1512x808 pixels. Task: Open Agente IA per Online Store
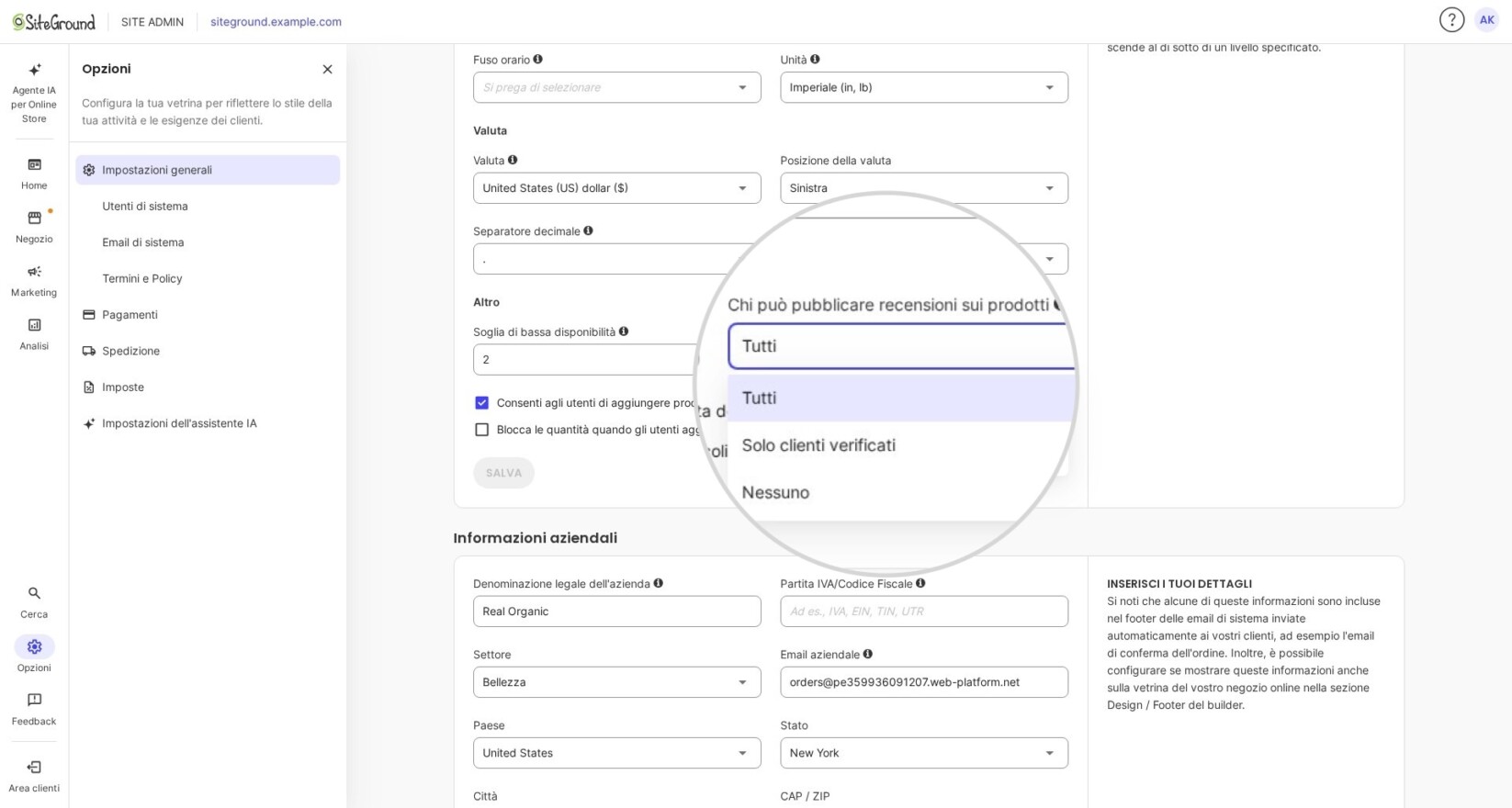tap(34, 93)
